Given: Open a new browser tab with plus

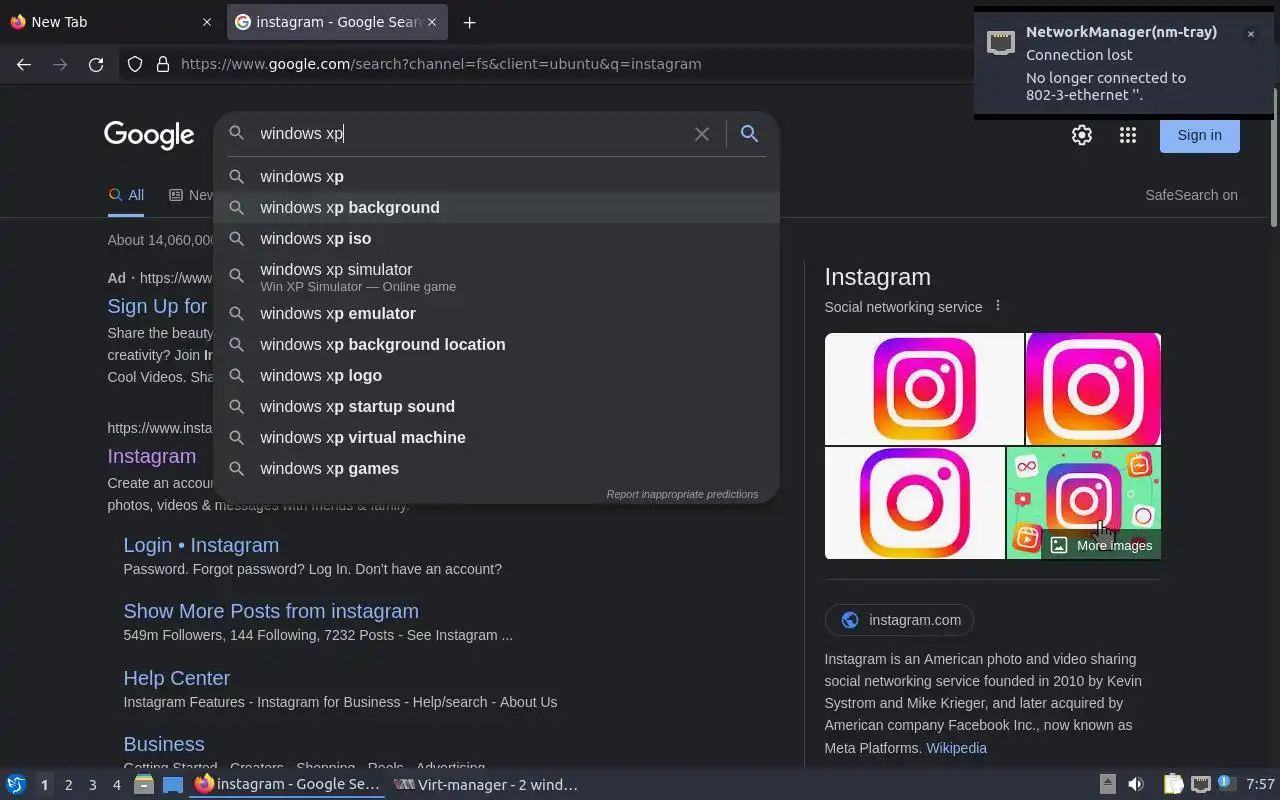Looking at the screenshot, I should coord(469,22).
